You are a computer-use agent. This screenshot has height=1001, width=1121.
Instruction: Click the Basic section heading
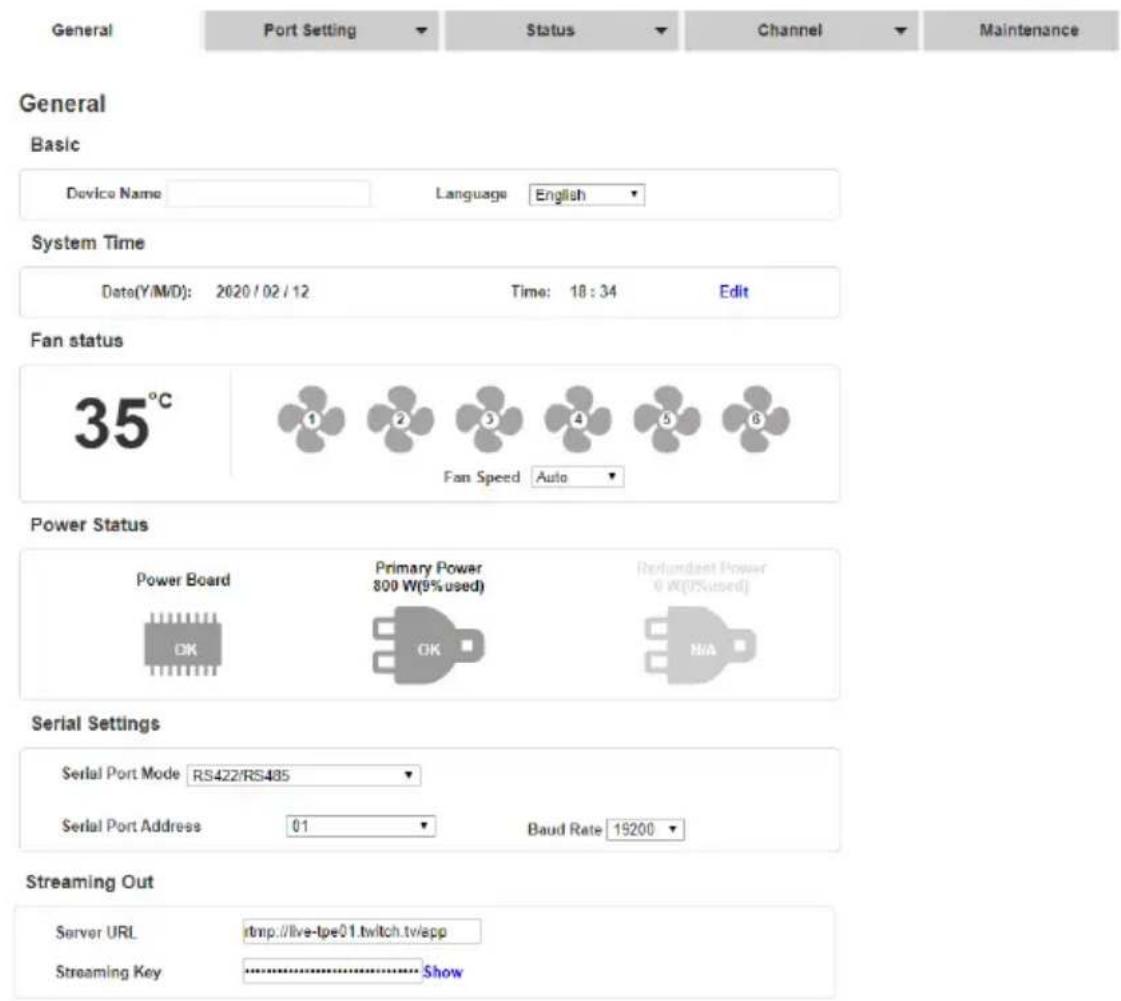55,144
